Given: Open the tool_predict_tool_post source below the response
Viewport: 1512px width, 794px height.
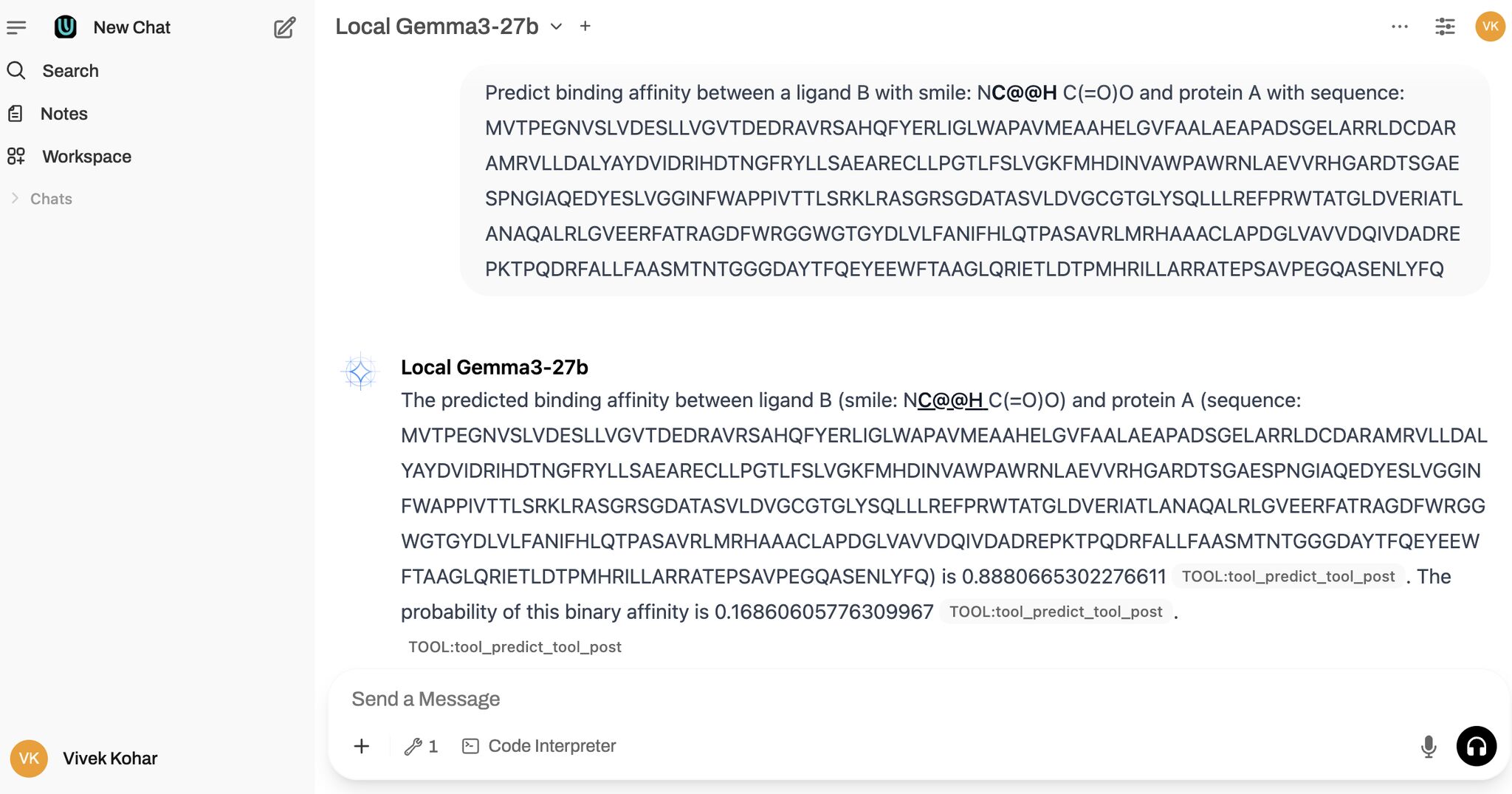Looking at the screenshot, I should [515, 647].
